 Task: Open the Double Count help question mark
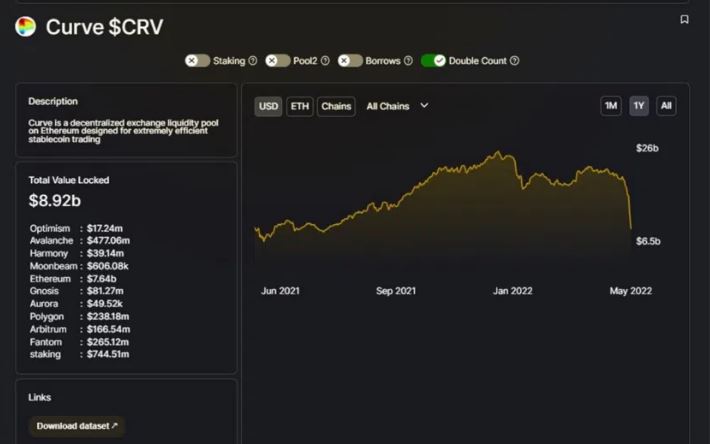514,61
